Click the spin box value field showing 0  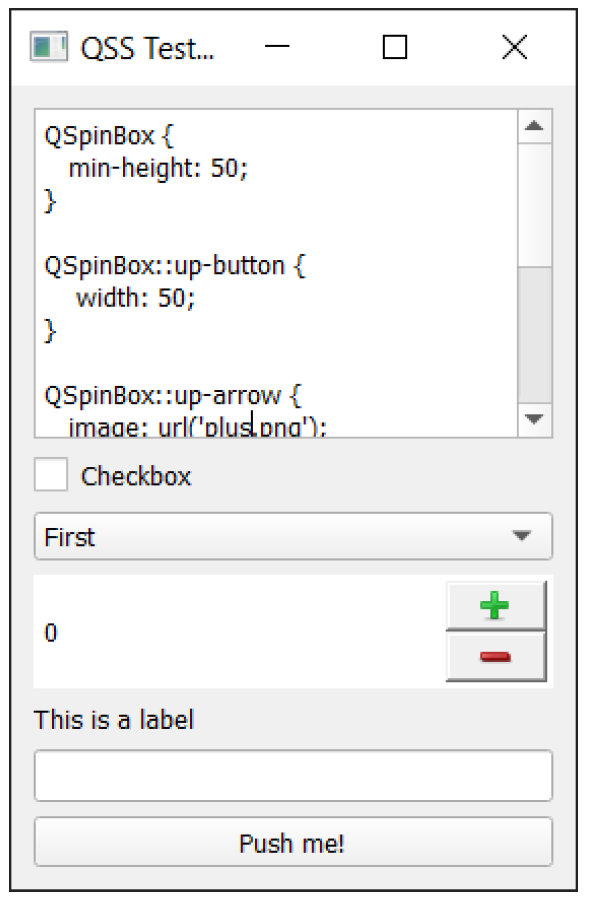tap(239, 632)
